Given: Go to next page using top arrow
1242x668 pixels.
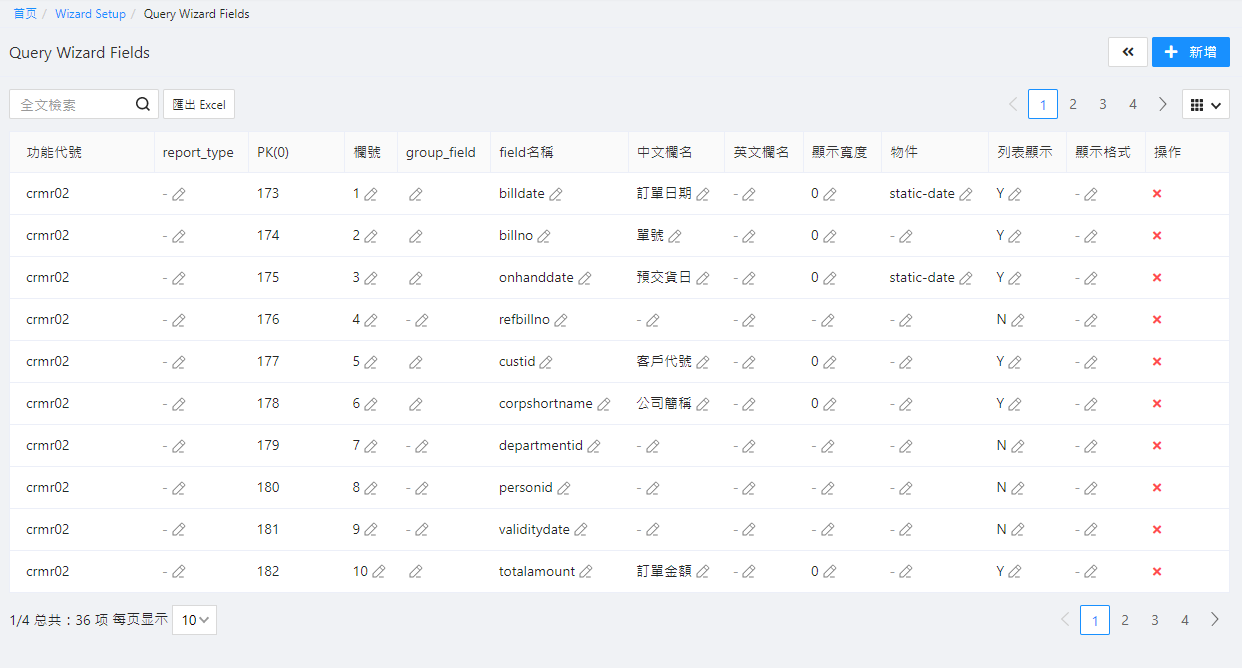Looking at the screenshot, I should point(1163,104).
